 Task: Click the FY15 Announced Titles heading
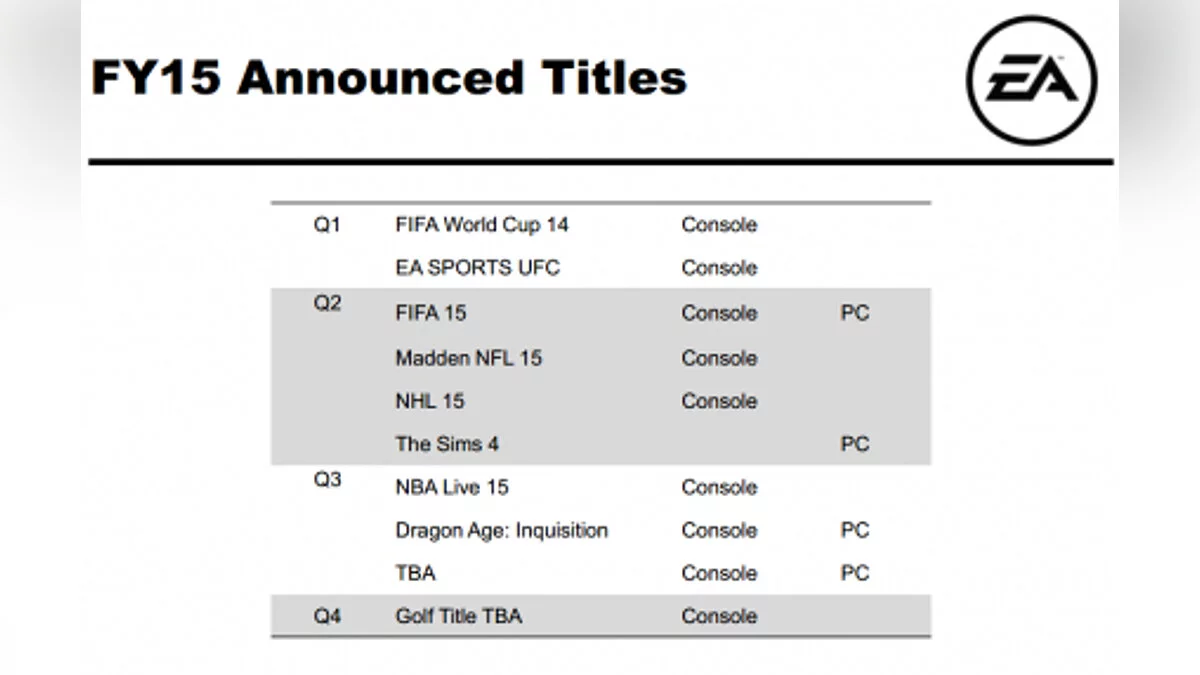[389, 77]
